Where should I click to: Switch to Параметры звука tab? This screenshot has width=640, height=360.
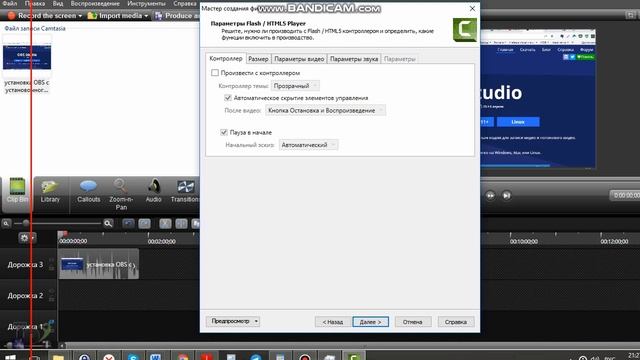point(354,59)
